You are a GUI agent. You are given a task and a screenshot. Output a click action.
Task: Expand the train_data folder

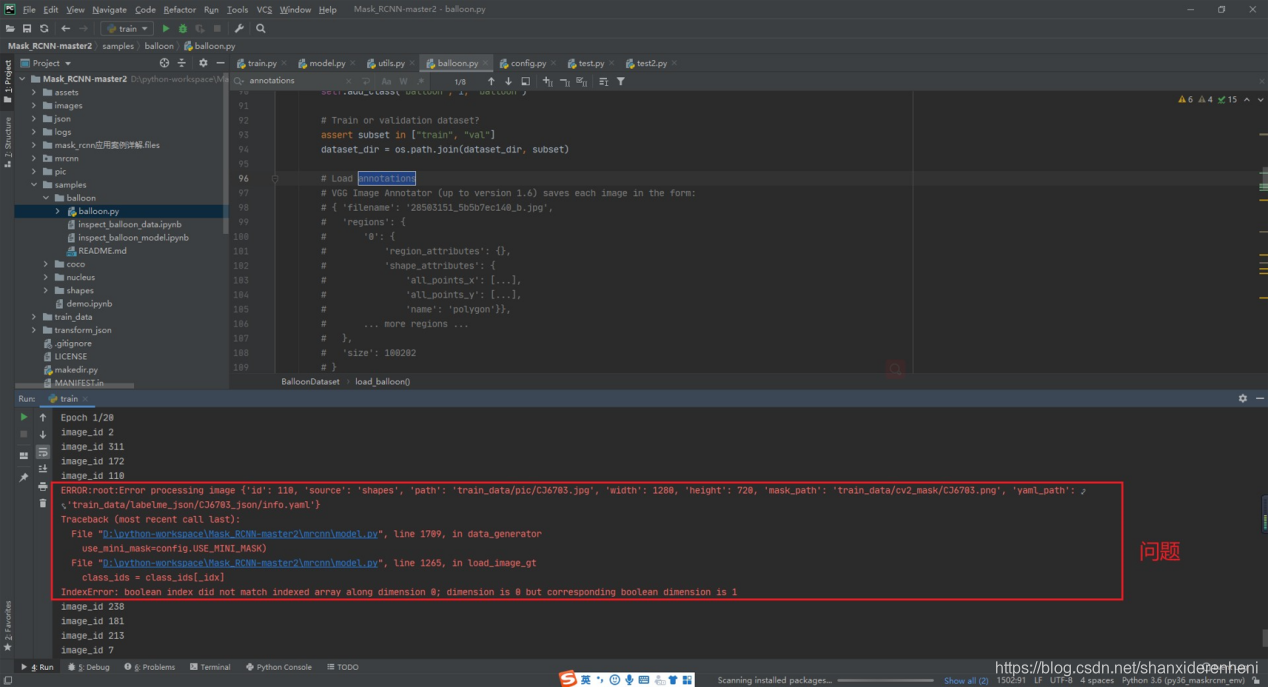pos(35,317)
